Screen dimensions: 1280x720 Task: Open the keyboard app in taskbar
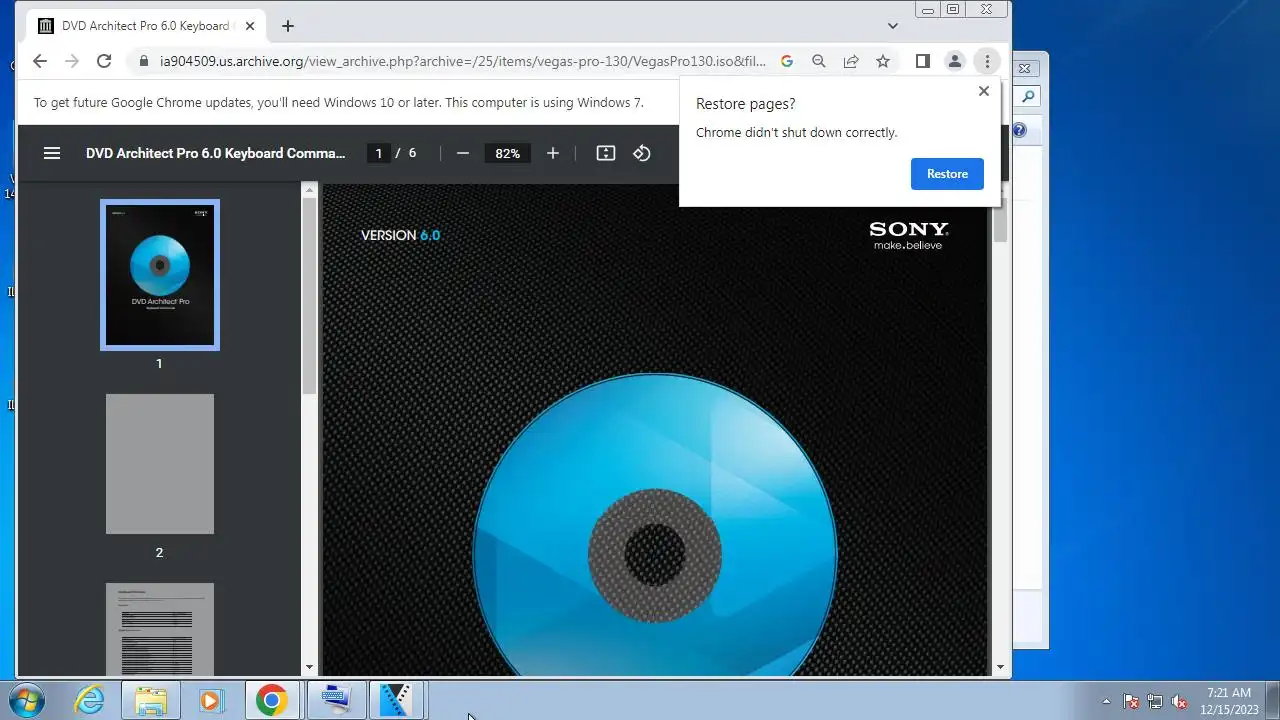(335, 700)
